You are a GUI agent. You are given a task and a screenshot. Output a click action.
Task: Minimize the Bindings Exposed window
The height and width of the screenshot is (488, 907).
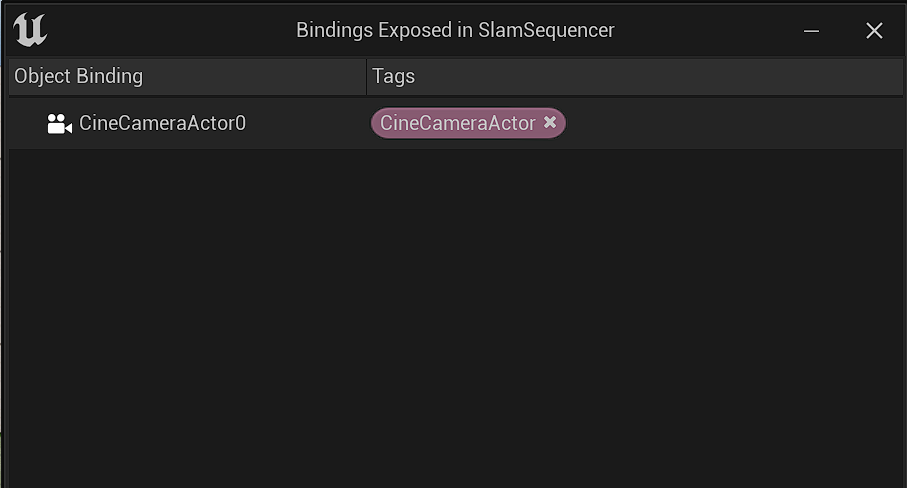pos(812,31)
